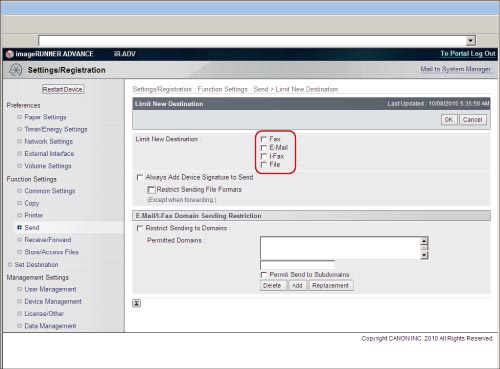Enable the Fax limit checkbox
Image resolution: width=500 pixels, height=369 pixels.
264,139
